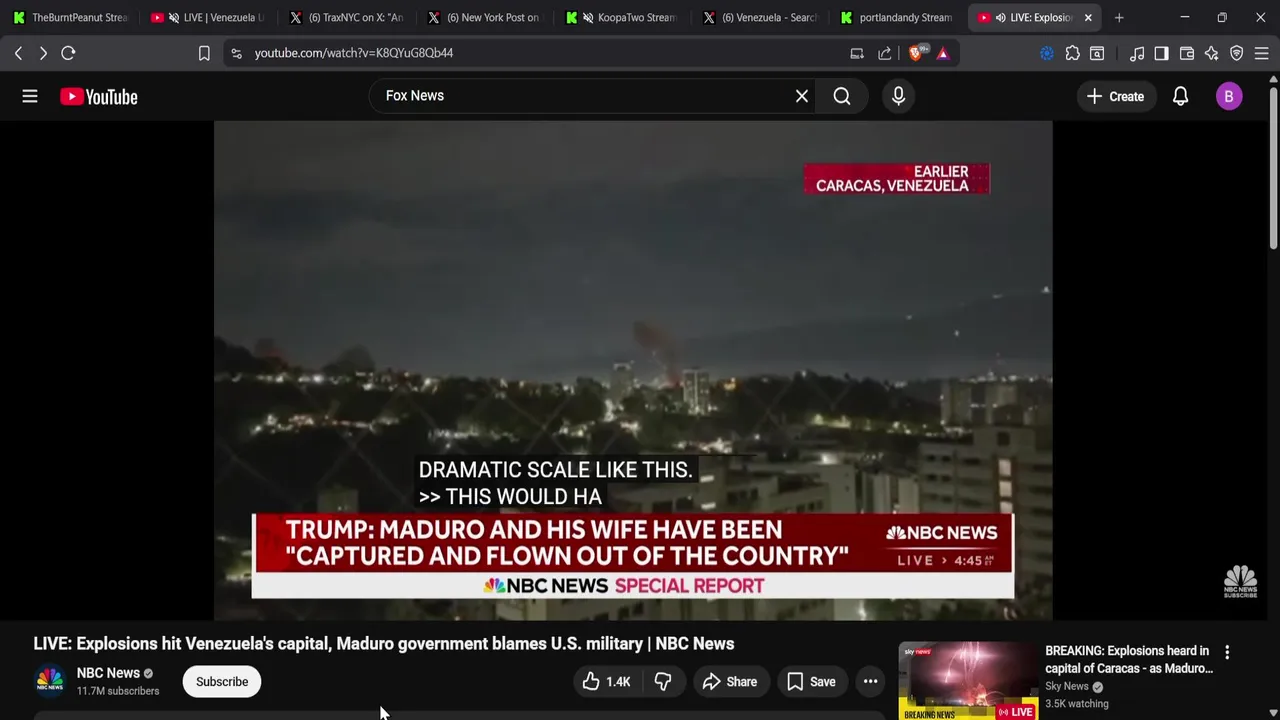Clear the Fox News search text
Screen dimensions: 1280x720
(801, 96)
